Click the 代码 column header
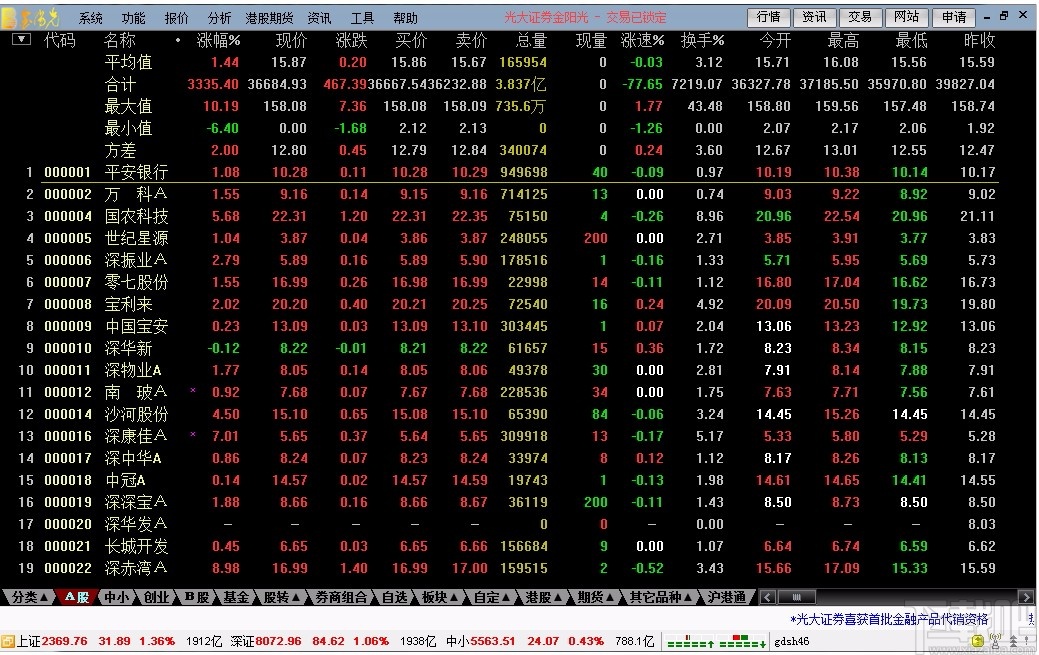The image size is (1039, 655). click(60, 40)
